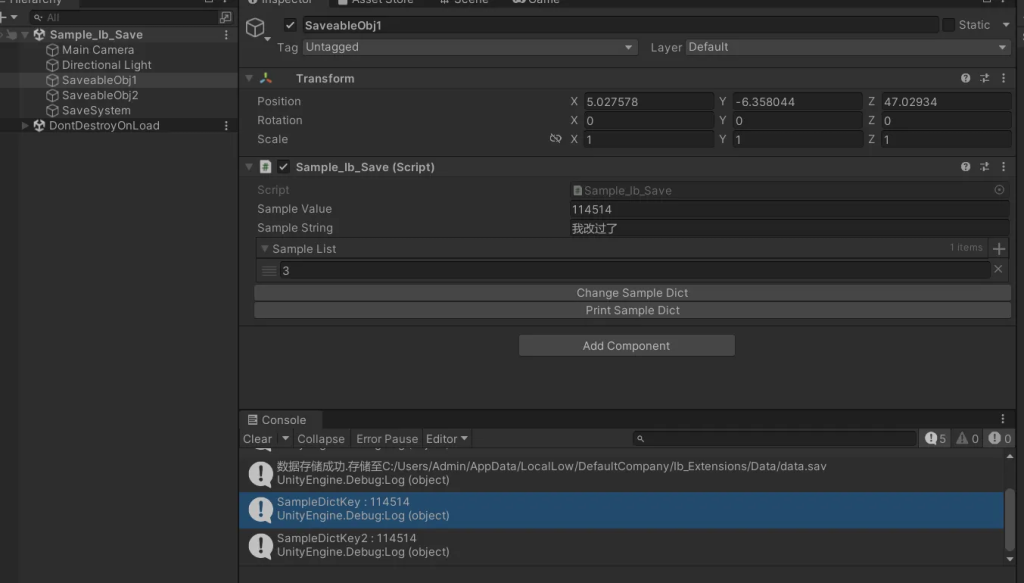Image resolution: width=1024 pixels, height=583 pixels.
Task: Click the object name field SaveableObj1
Action: (620, 25)
